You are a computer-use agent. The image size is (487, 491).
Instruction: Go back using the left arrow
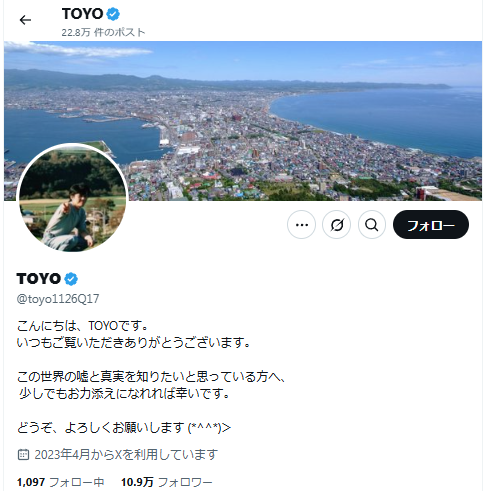pyautogui.click(x=25, y=20)
